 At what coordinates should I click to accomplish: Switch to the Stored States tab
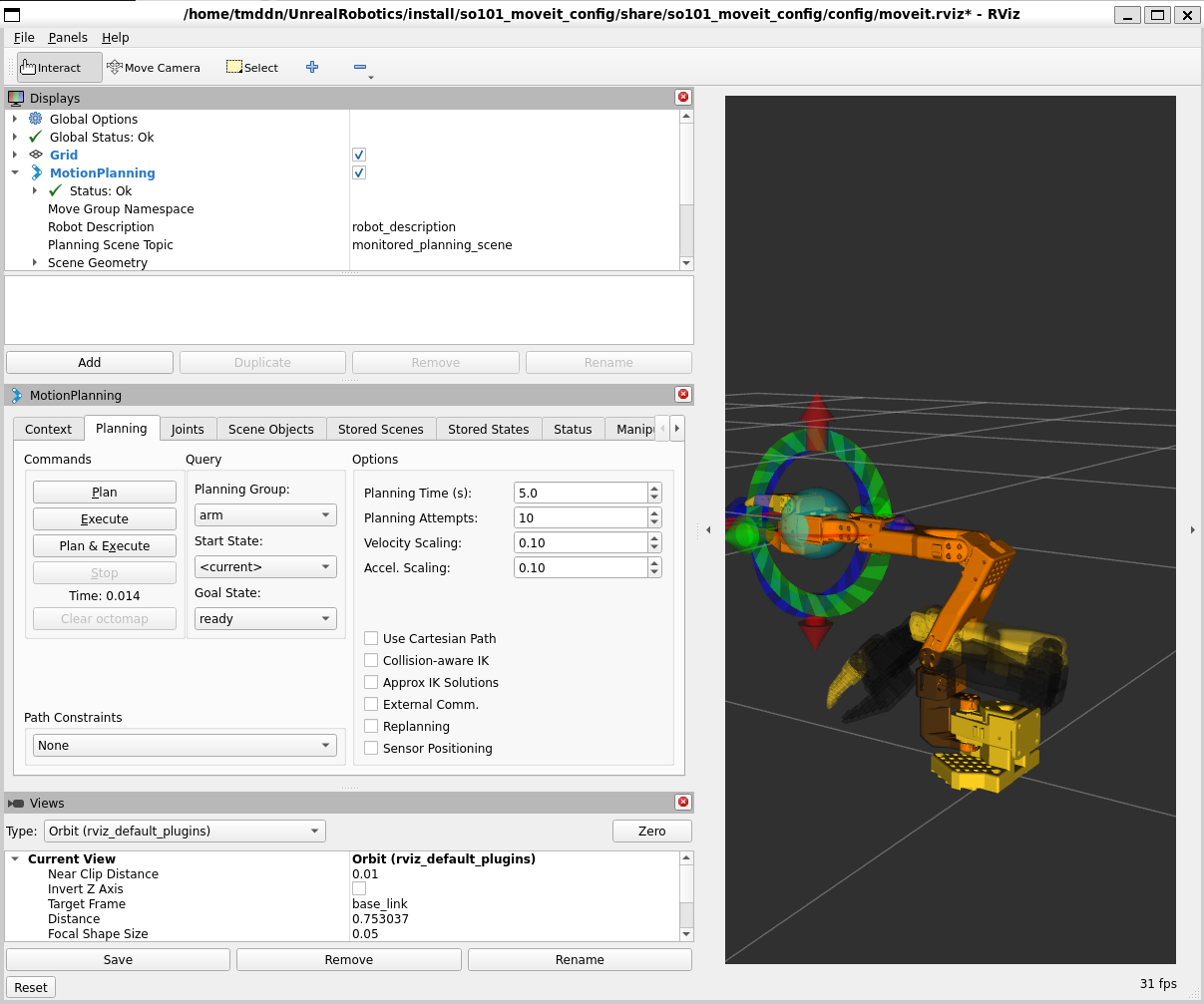pyautogui.click(x=488, y=429)
